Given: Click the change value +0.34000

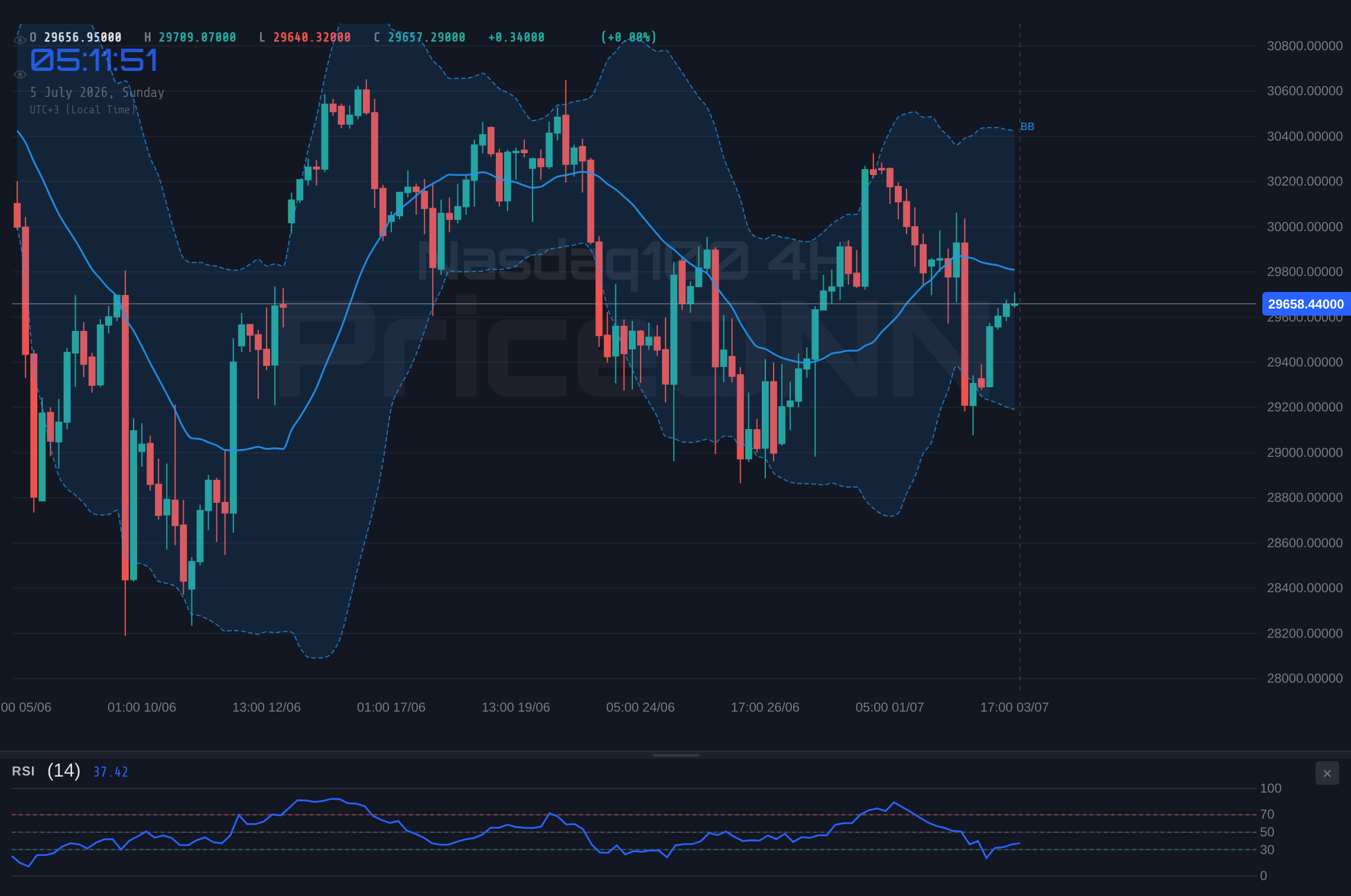Looking at the screenshot, I should (x=516, y=37).
